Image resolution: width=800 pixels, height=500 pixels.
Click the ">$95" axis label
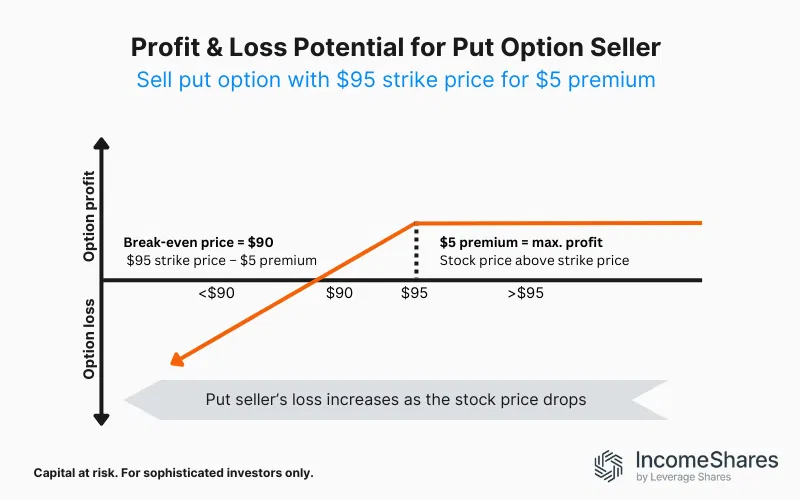(527, 294)
